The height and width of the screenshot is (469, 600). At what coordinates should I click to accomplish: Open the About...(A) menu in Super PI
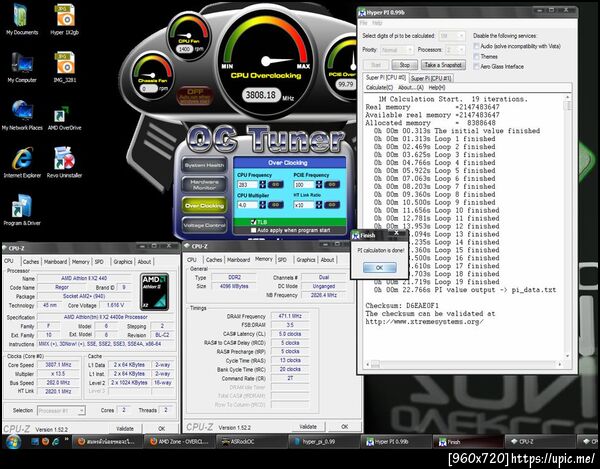(x=411, y=88)
